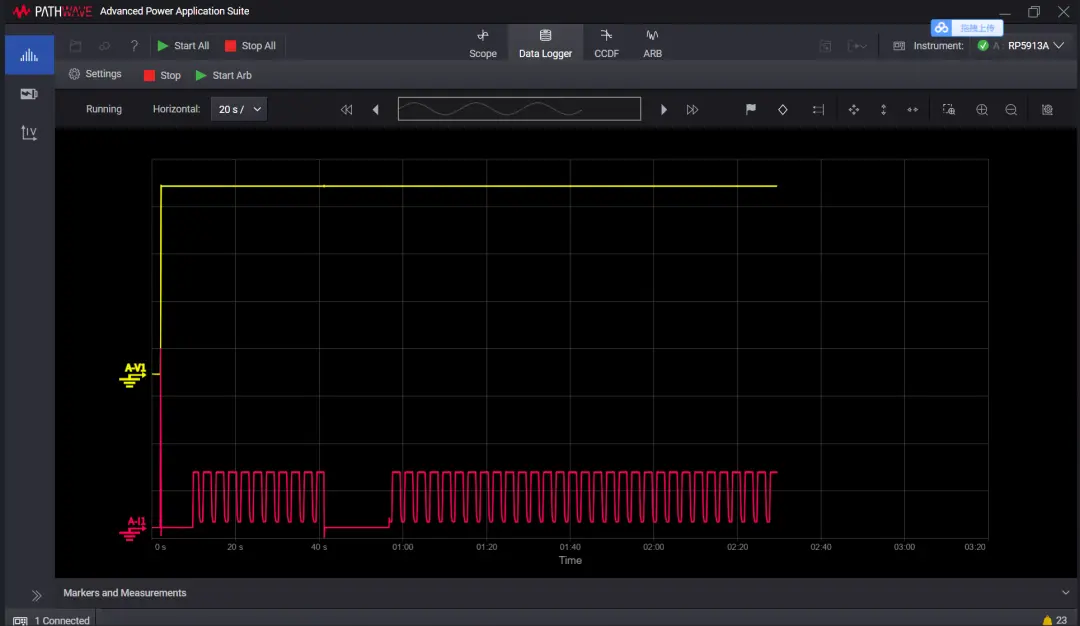Select the vertical double-arrow tool

[883, 110]
